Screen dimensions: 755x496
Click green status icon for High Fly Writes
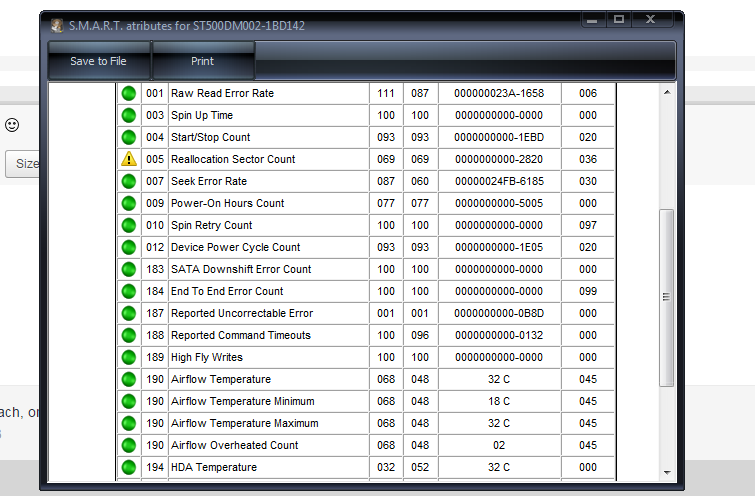click(x=128, y=357)
